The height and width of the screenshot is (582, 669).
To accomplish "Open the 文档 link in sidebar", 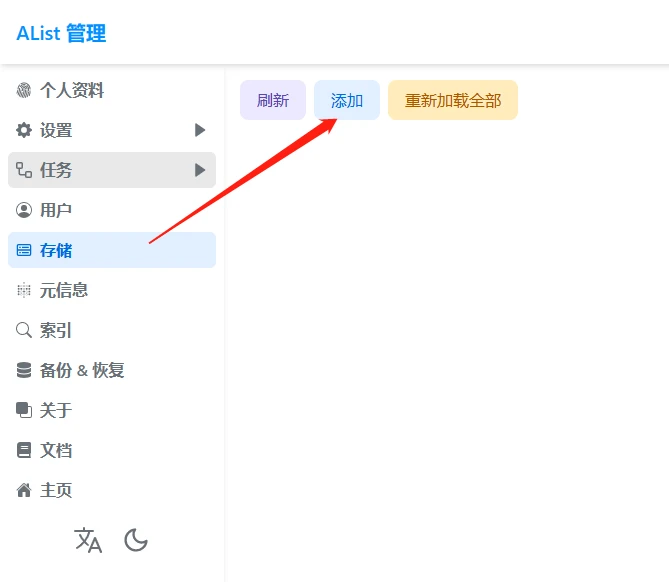I will tap(112, 450).
